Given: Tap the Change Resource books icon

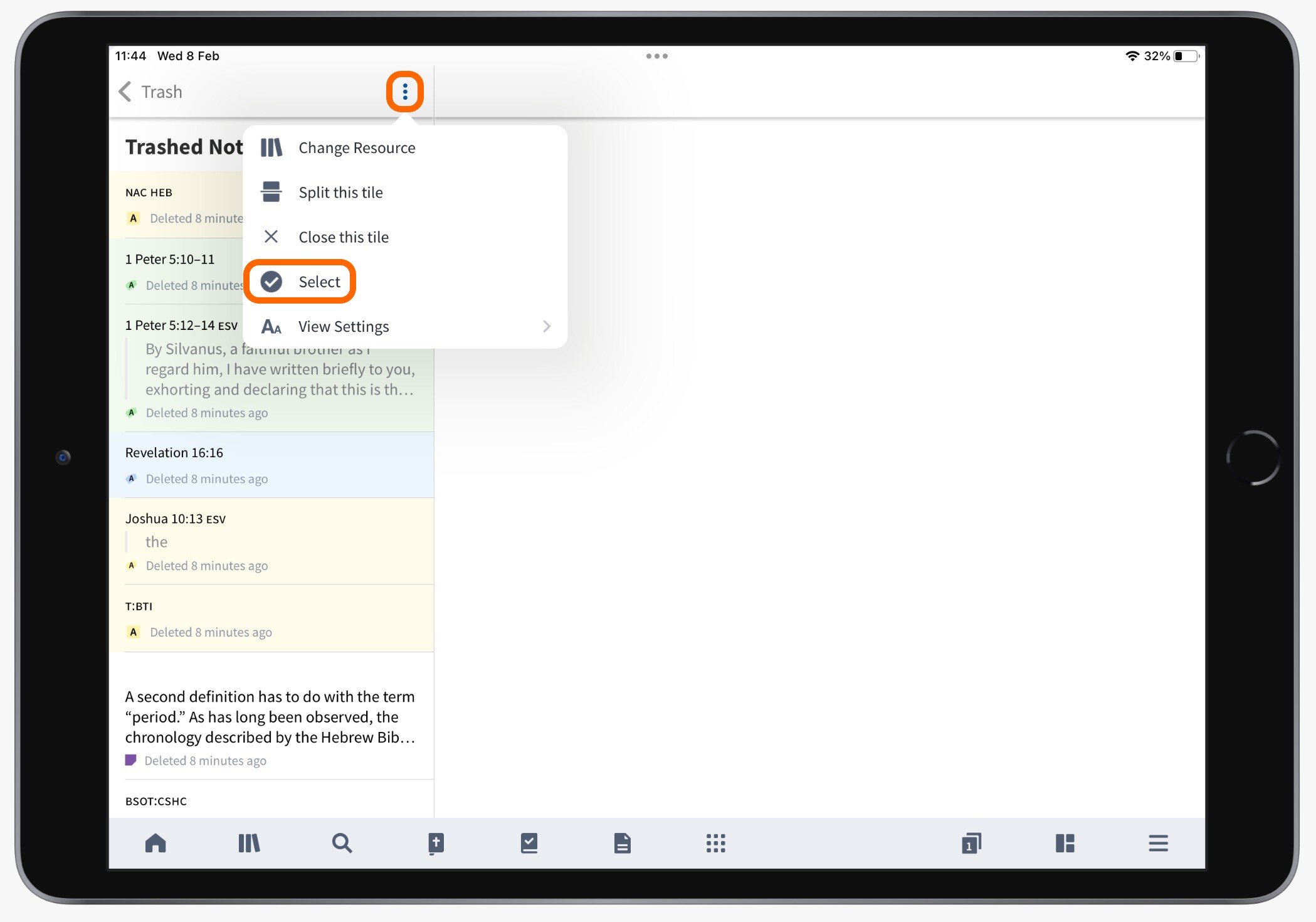Looking at the screenshot, I should pos(271,147).
